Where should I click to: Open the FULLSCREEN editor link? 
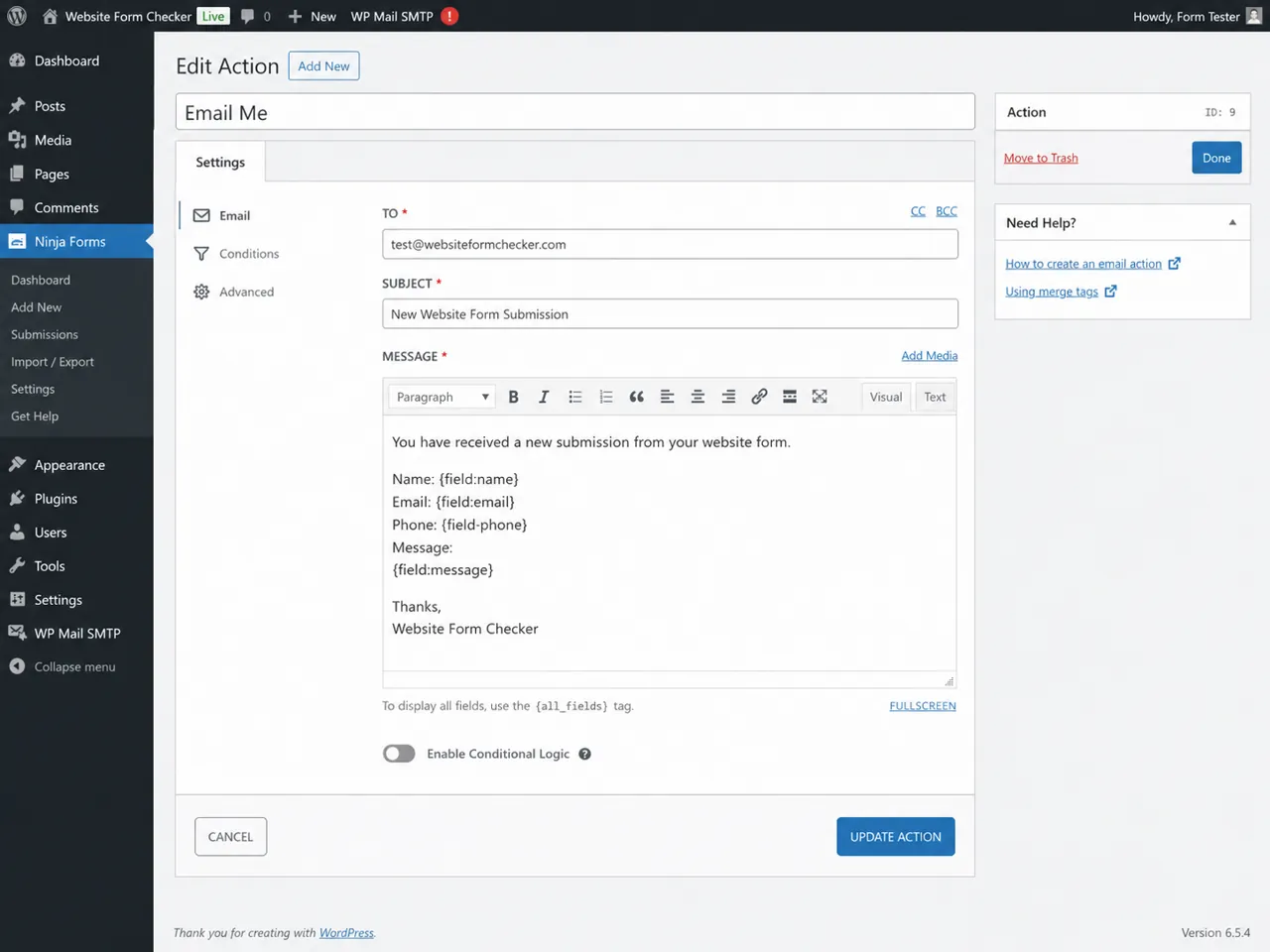tap(923, 706)
